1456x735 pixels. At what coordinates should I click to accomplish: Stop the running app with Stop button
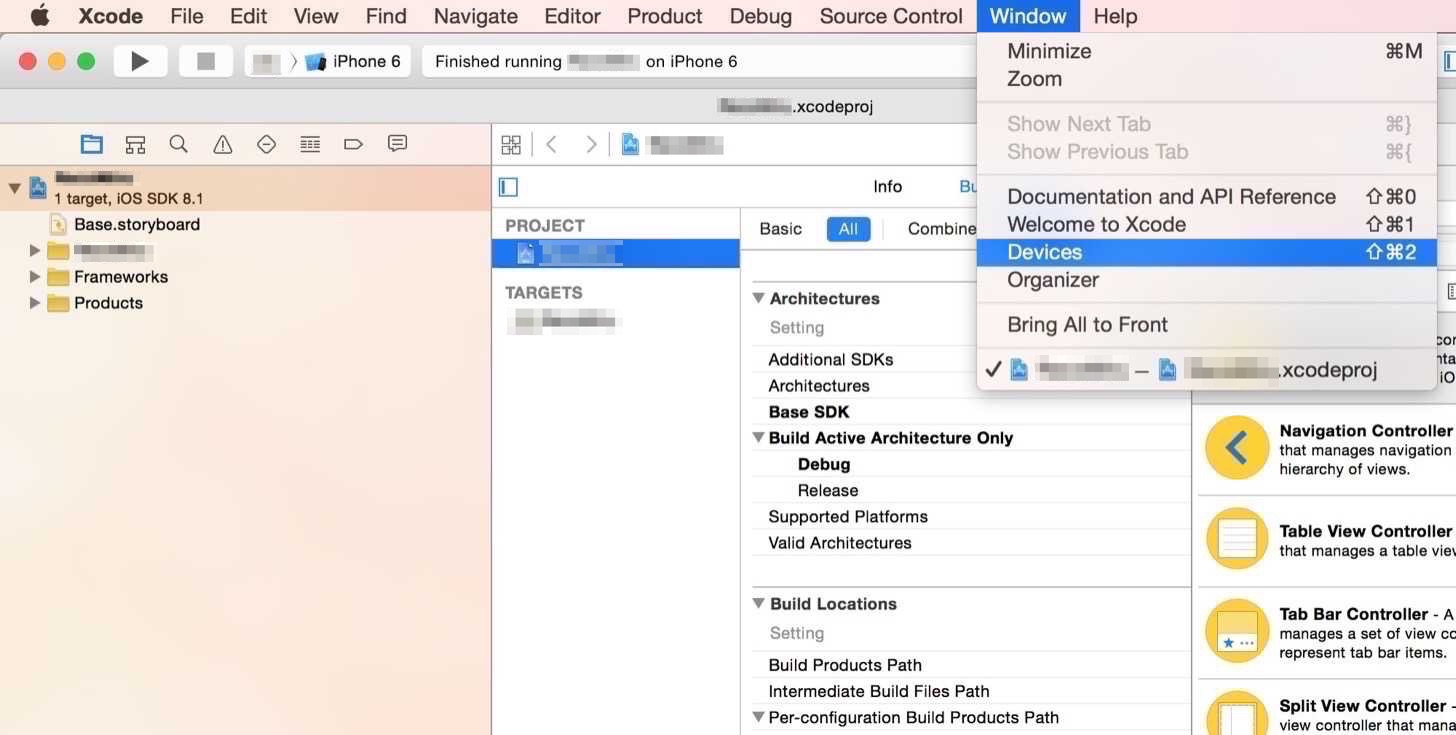point(206,61)
